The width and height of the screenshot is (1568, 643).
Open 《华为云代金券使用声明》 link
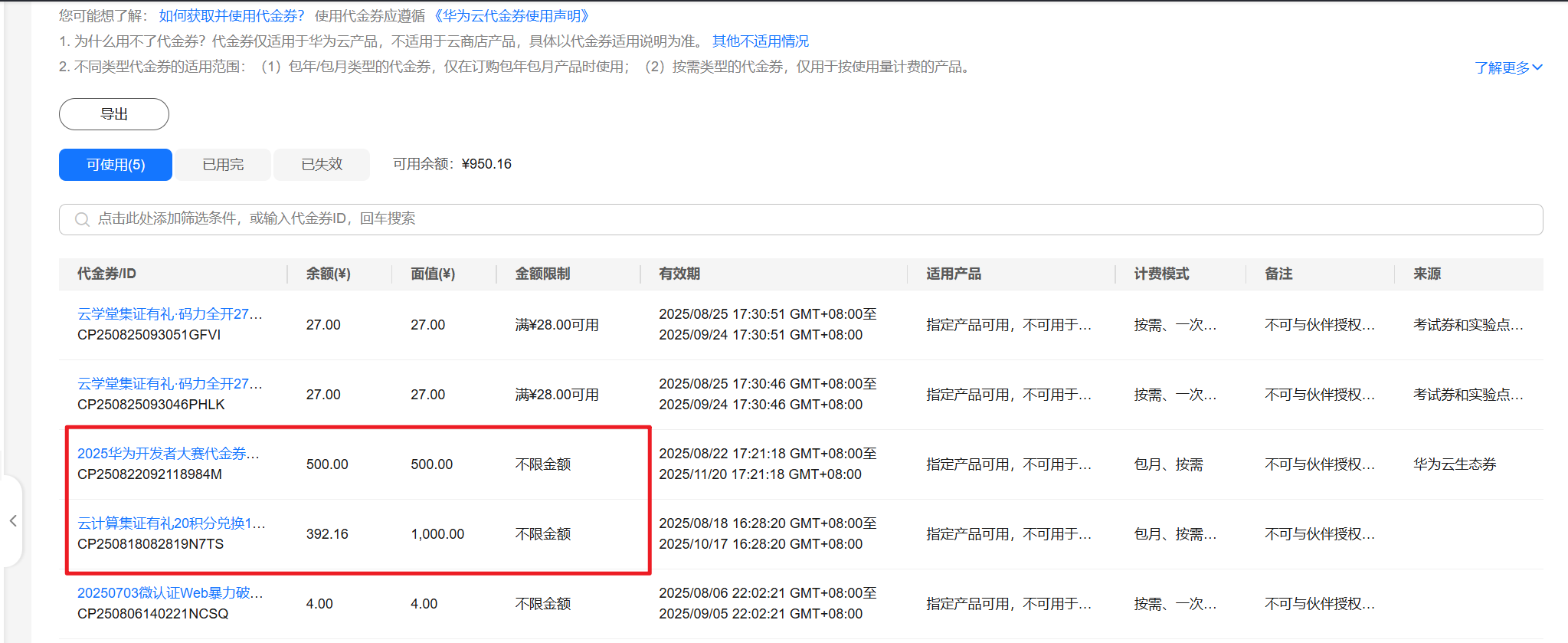click(x=511, y=16)
